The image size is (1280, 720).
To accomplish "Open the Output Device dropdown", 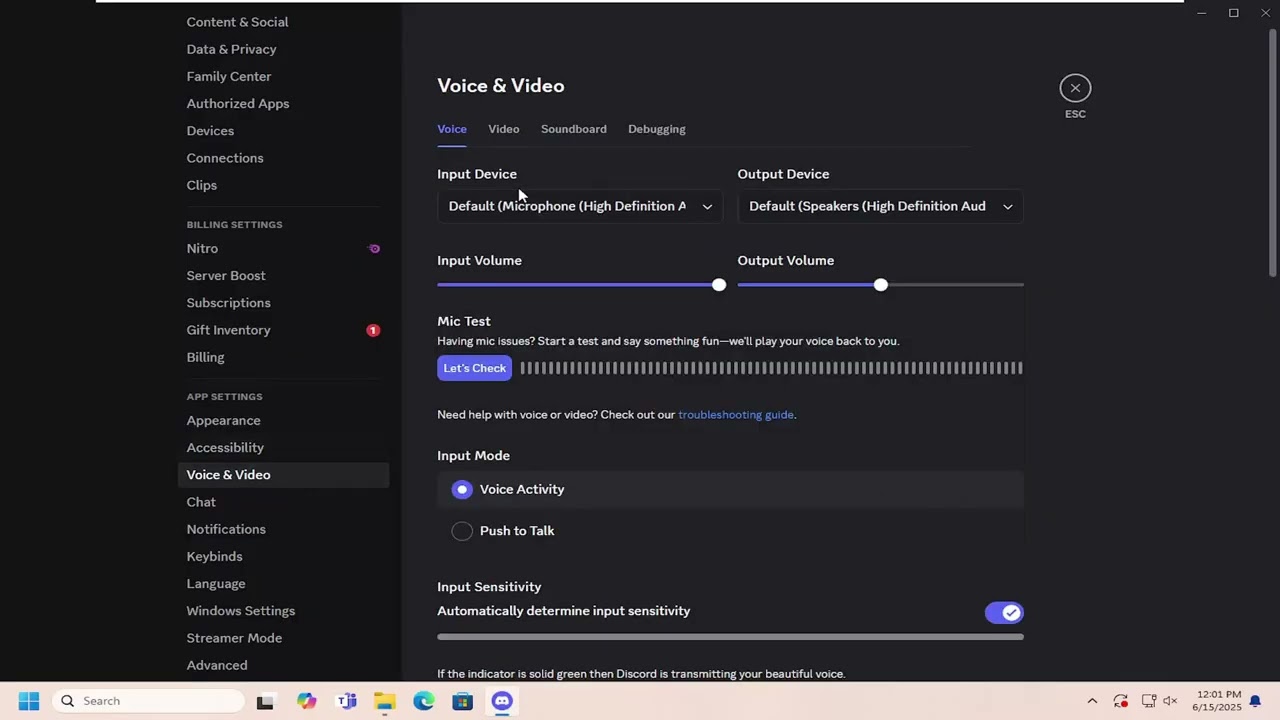I will point(880,206).
